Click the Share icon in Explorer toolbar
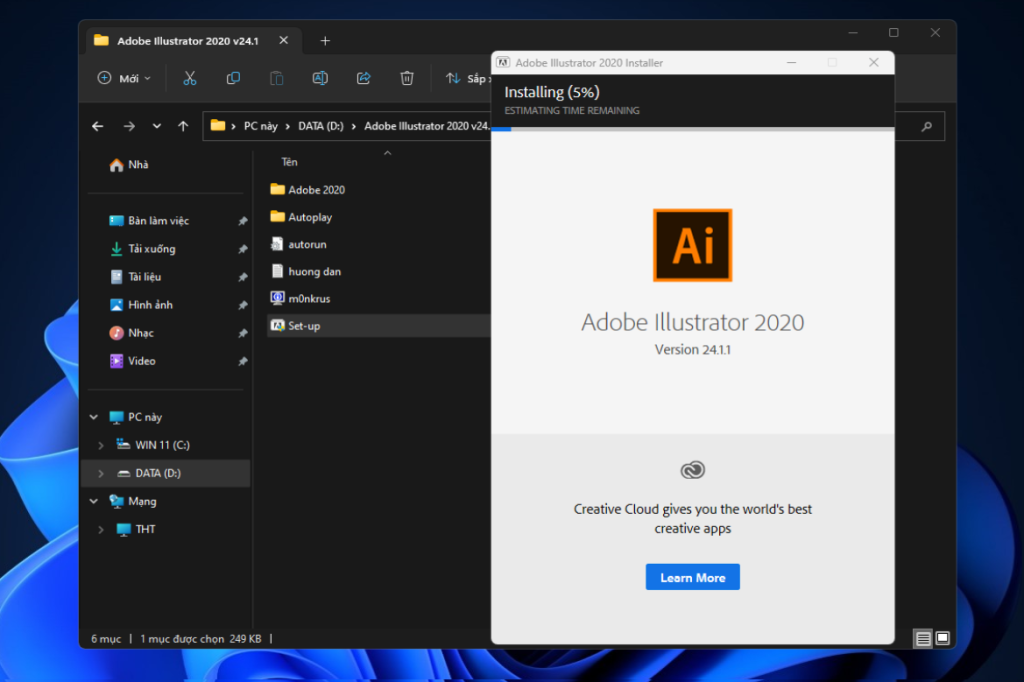This screenshot has height=682, width=1024. click(364, 78)
